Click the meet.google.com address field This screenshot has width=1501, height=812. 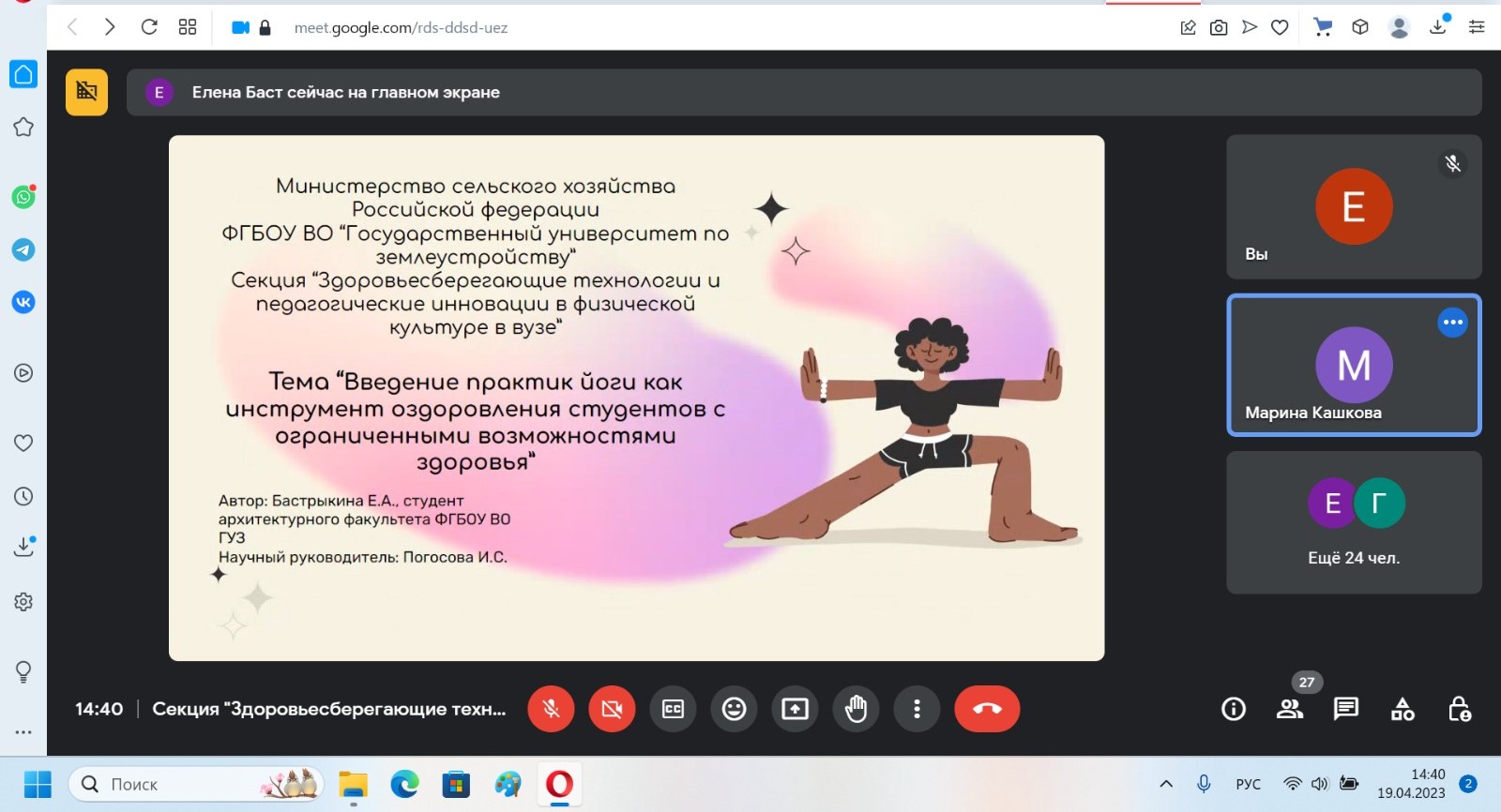(401, 28)
